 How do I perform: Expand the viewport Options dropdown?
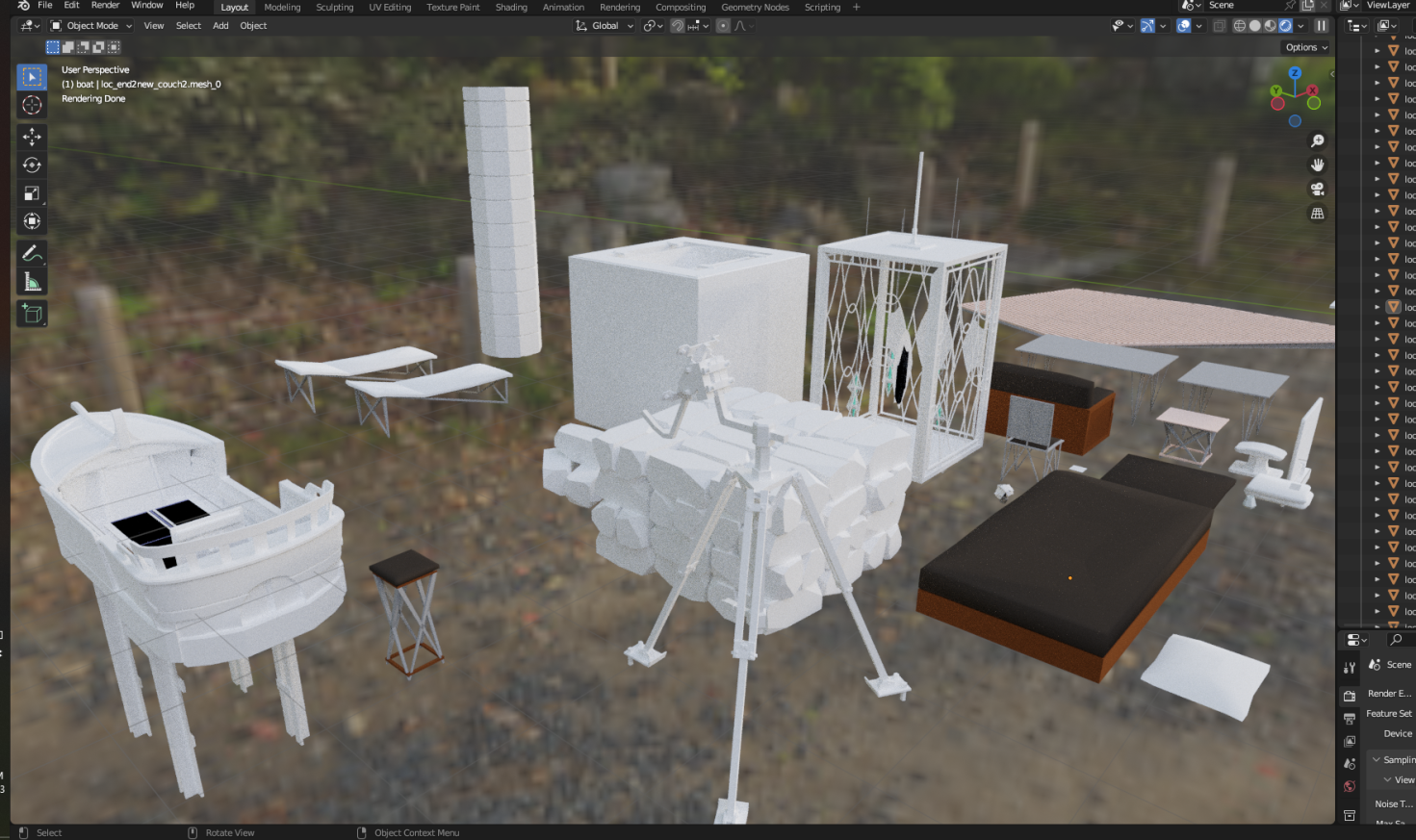click(x=1305, y=47)
